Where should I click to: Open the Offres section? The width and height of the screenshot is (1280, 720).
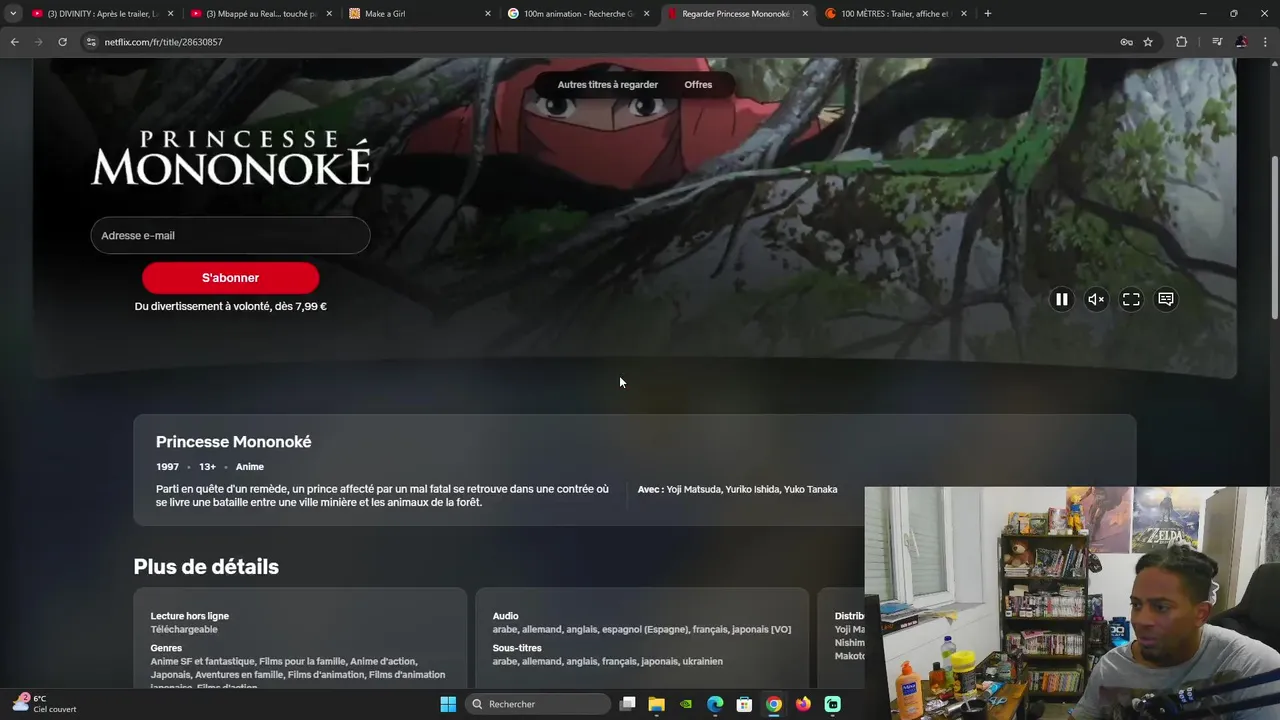698,85
